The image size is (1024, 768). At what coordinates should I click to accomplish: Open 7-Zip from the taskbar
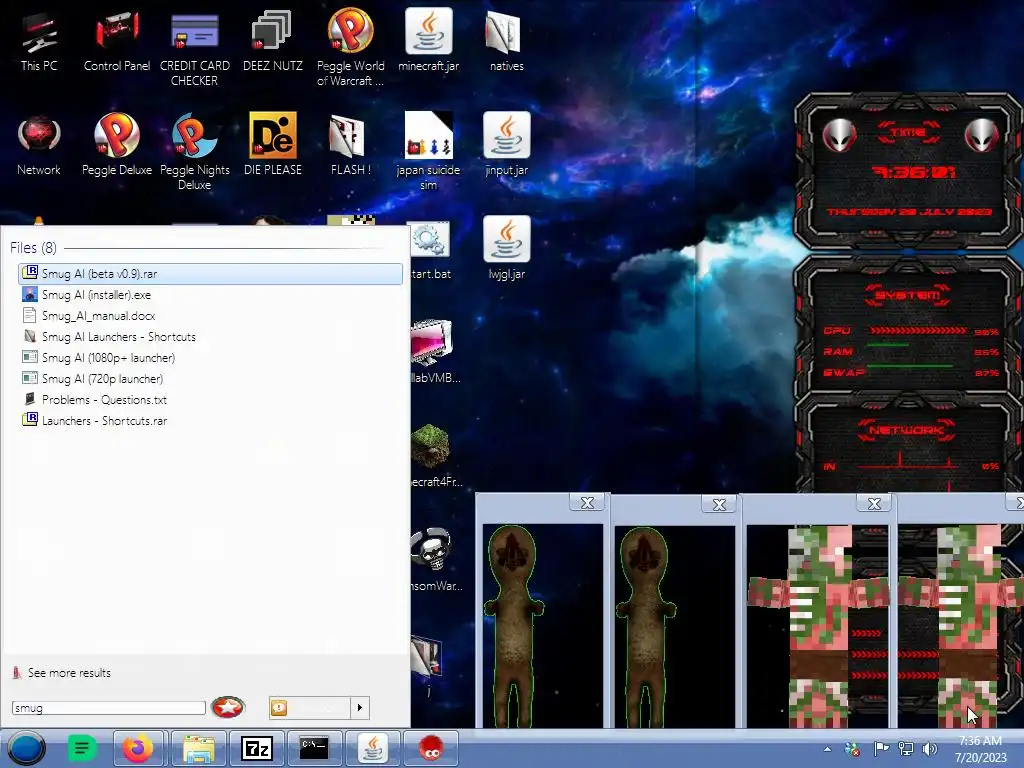[x=256, y=748]
